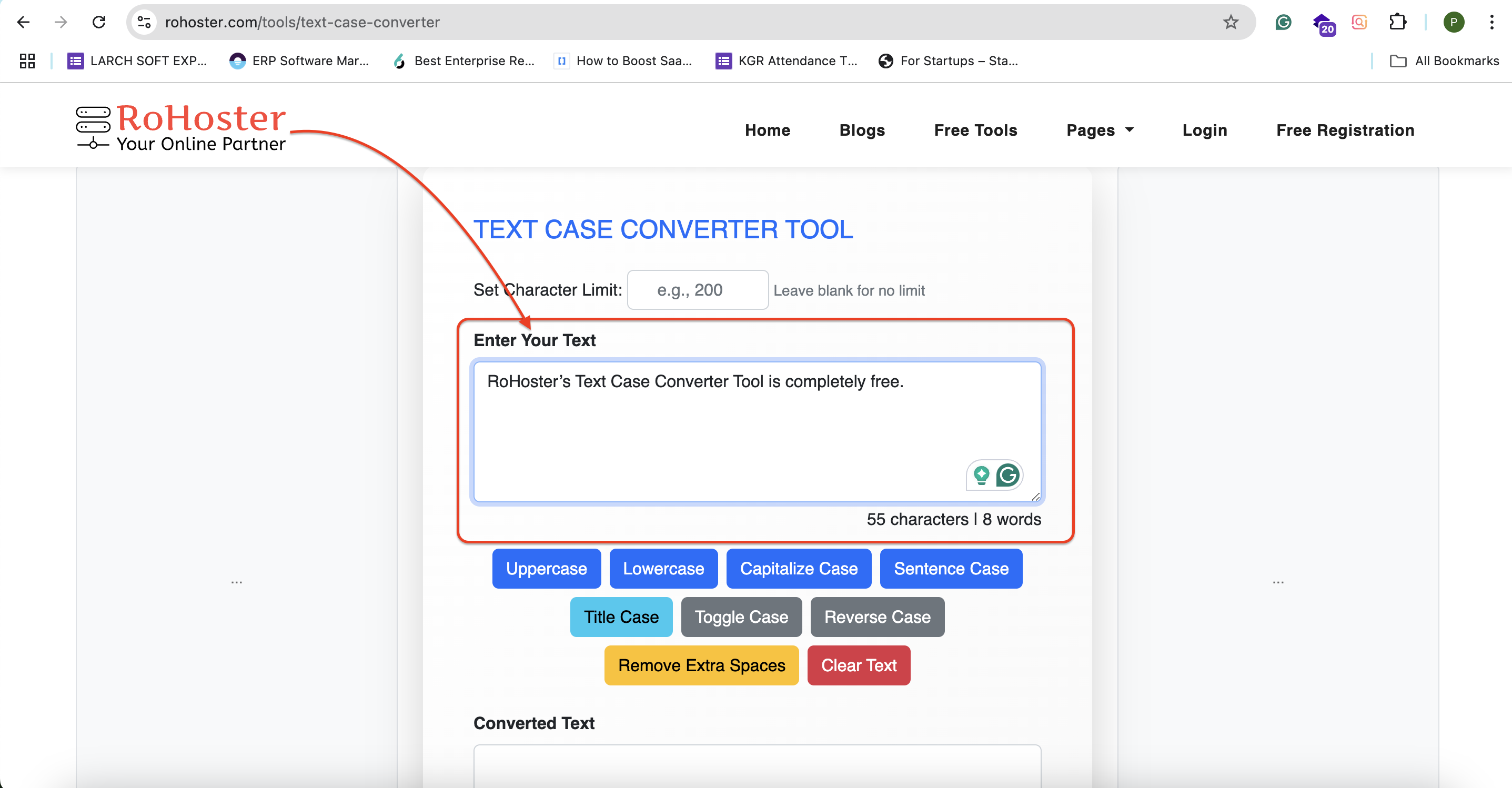Open the All Bookmarks folder
The image size is (1512, 788).
[1444, 60]
